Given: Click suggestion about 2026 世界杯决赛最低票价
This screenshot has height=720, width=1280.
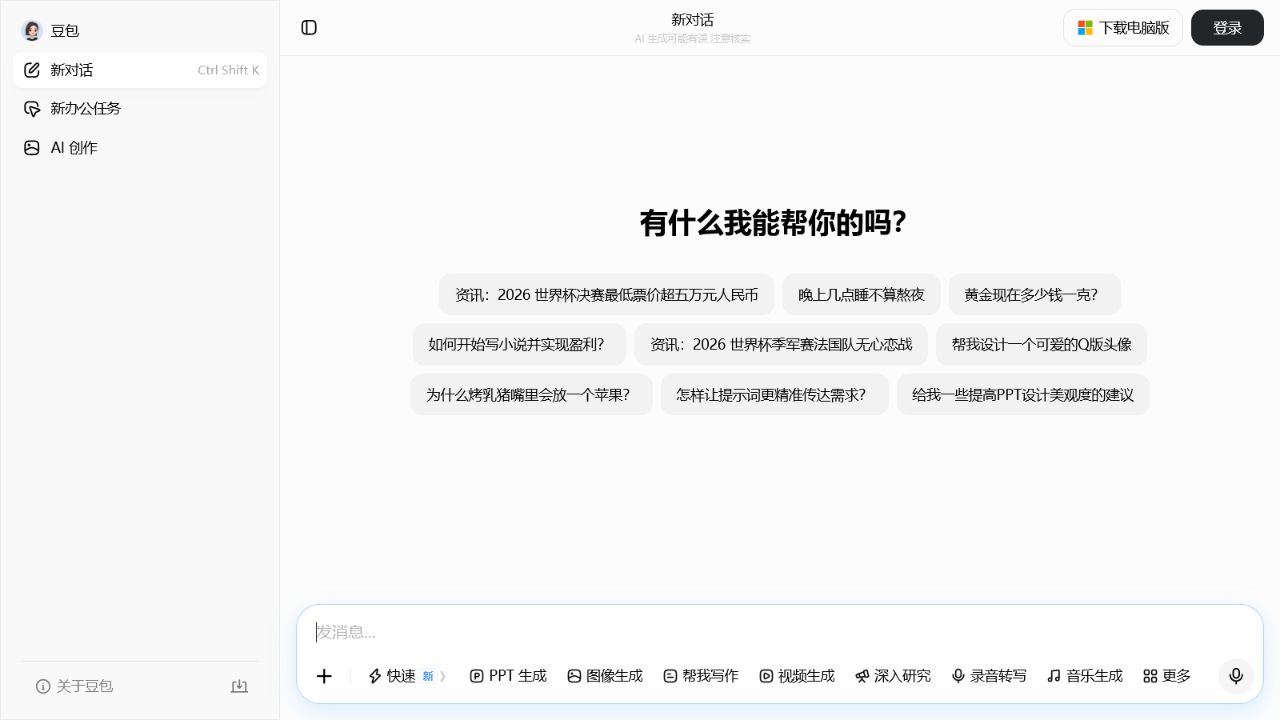Looking at the screenshot, I should 607,294.
